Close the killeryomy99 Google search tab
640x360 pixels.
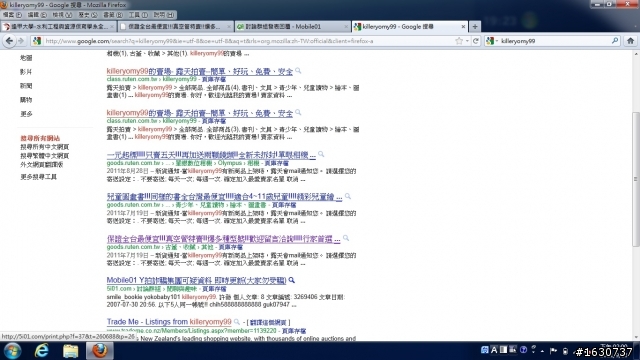click(x=463, y=27)
